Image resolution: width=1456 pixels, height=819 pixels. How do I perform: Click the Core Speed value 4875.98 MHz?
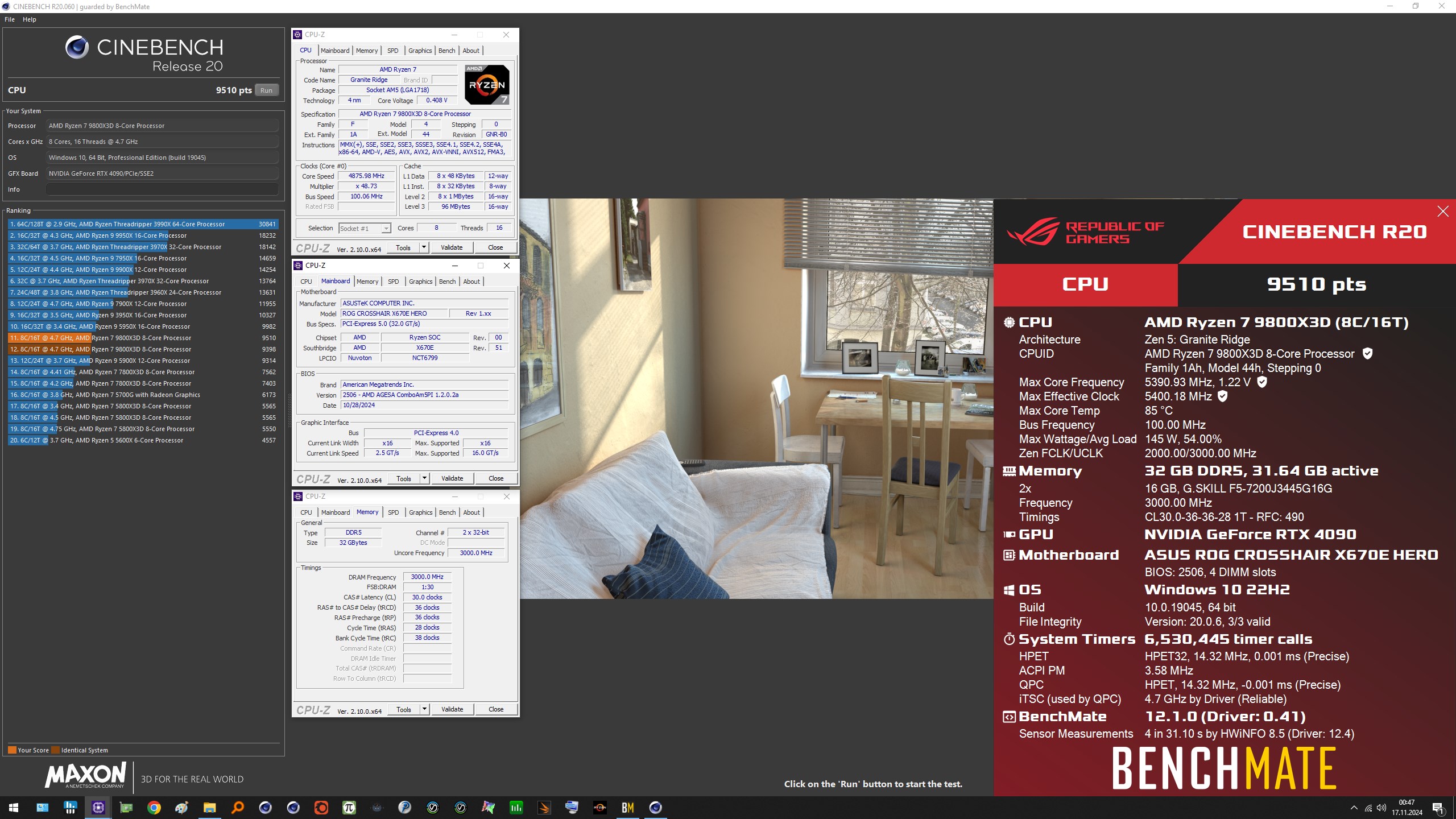(366, 176)
